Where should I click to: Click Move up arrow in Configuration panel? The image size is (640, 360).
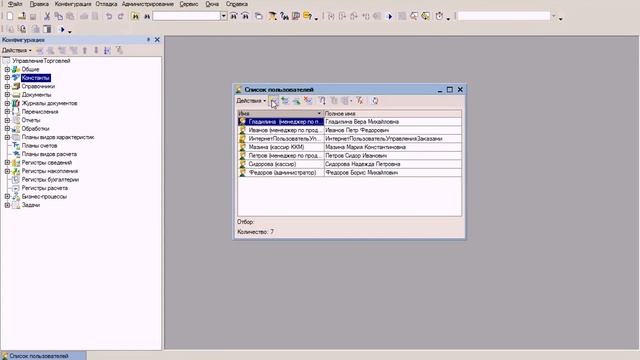[x=85, y=51]
